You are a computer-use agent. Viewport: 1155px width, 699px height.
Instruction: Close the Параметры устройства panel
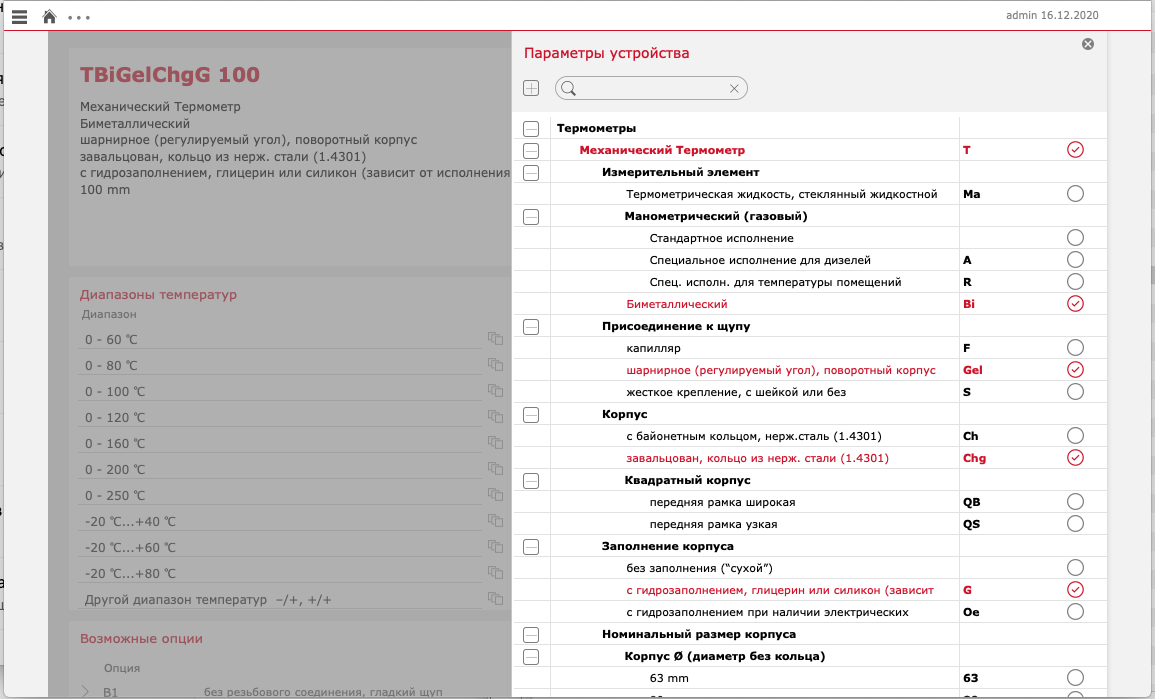pos(1087,44)
